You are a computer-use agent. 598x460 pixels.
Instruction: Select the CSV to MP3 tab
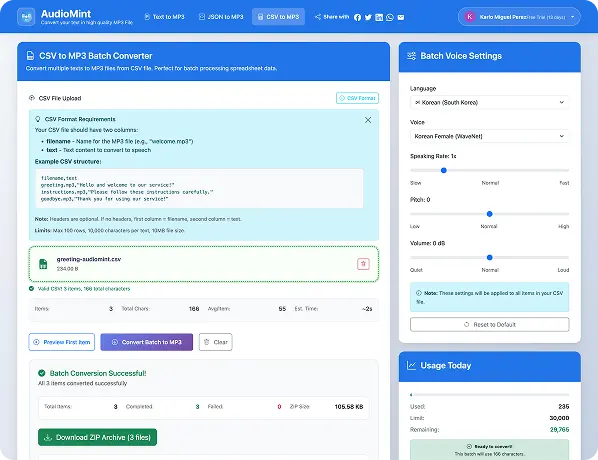(x=278, y=17)
